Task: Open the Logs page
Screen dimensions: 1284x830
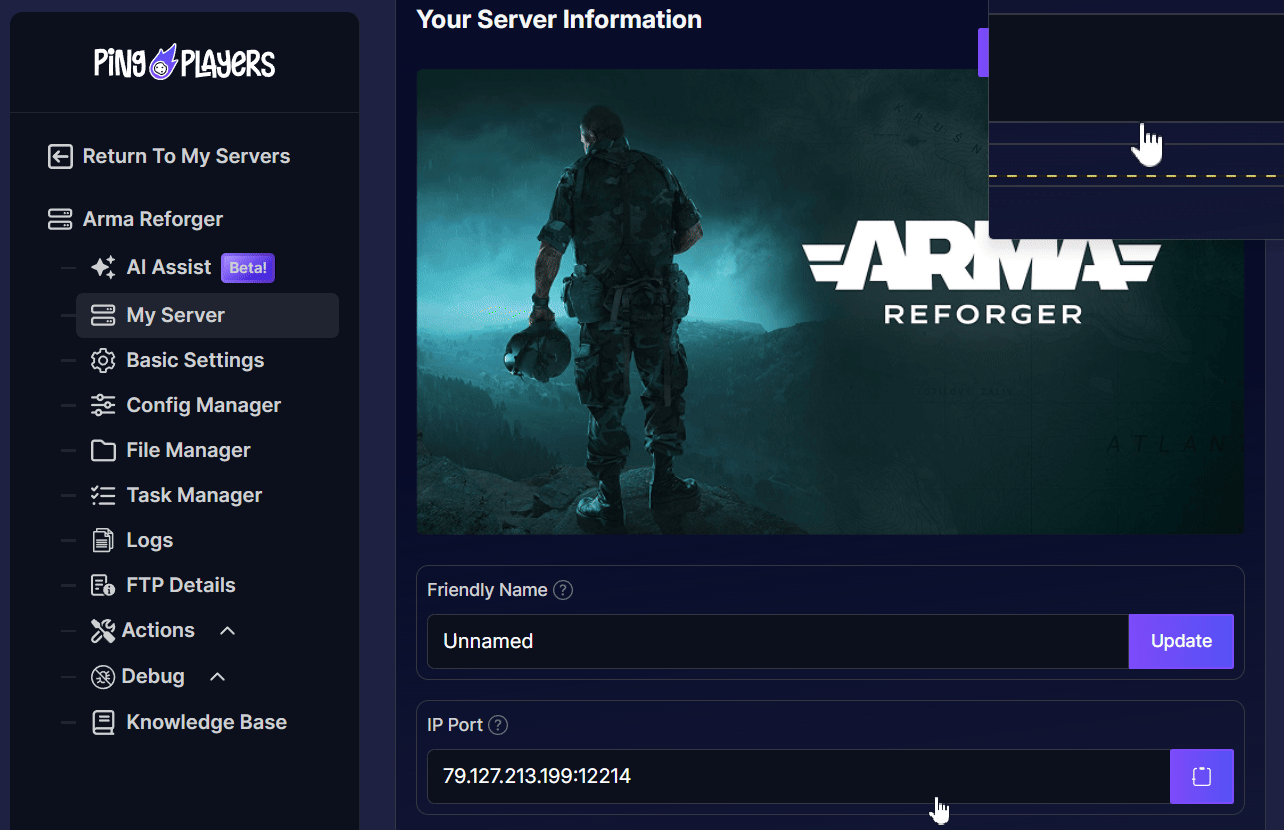Action: tap(150, 541)
